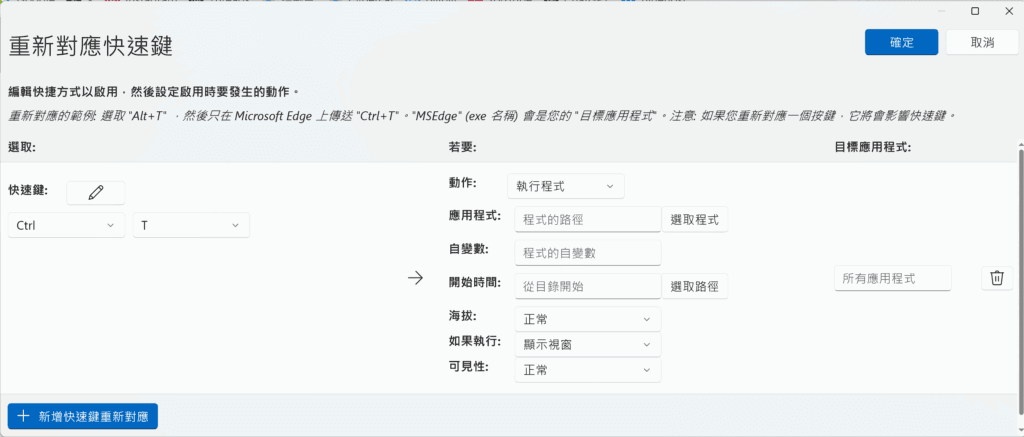Close the remap shortcuts window
This screenshot has width=1024, height=437.
1008,10
